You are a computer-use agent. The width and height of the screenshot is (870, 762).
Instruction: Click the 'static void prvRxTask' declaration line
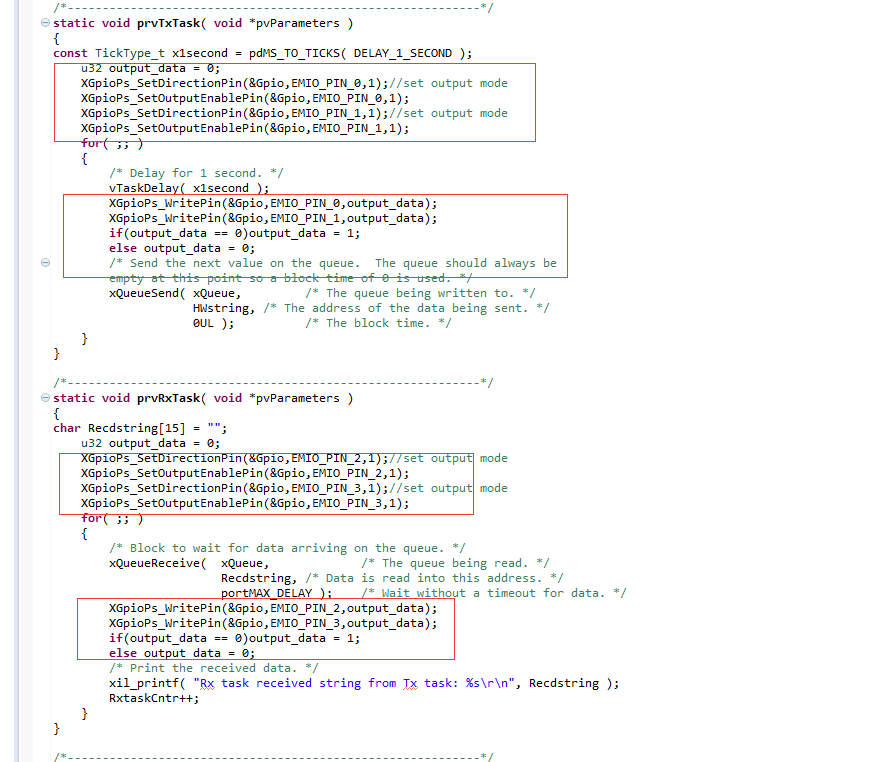(x=203, y=398)
